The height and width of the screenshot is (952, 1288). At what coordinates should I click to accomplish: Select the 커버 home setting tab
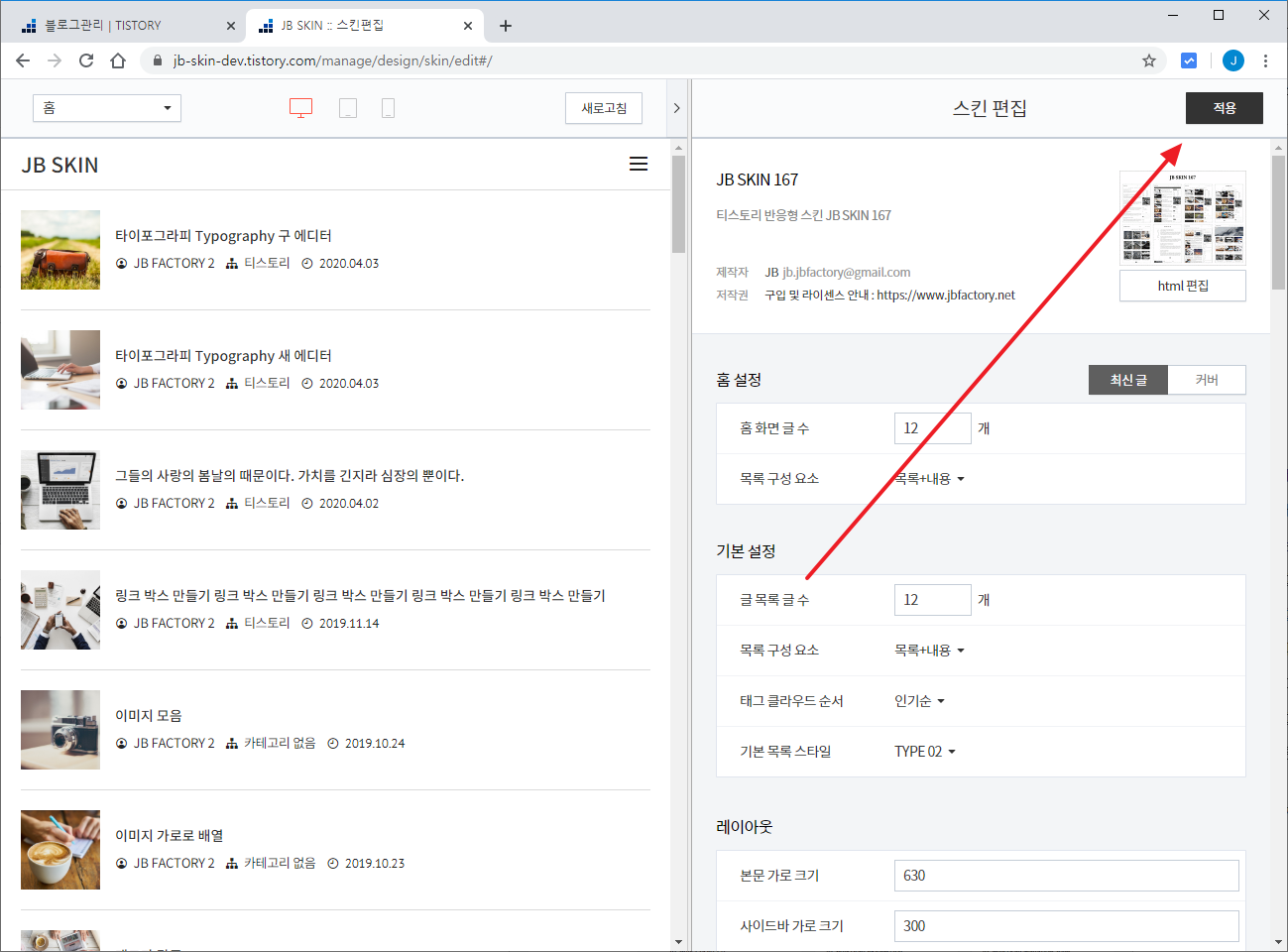(1207, 380)
